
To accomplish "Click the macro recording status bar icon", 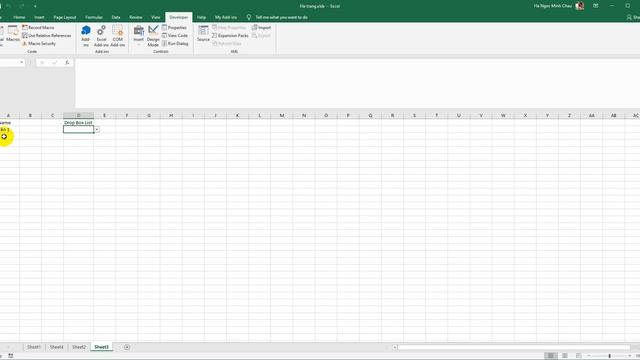I will (10, 356).
